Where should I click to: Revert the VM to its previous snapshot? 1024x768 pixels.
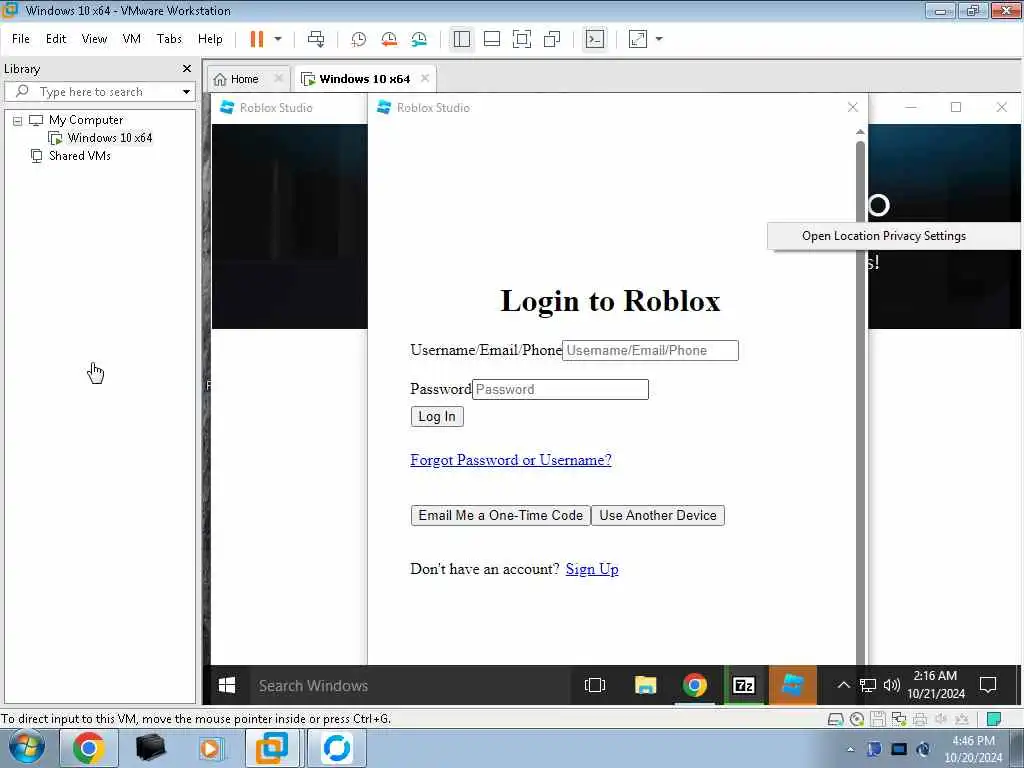[389, 39]
